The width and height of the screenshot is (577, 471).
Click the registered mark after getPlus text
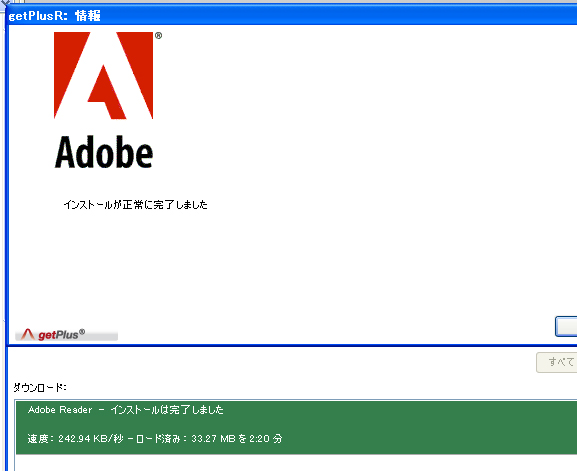click(x=82, y=332)
